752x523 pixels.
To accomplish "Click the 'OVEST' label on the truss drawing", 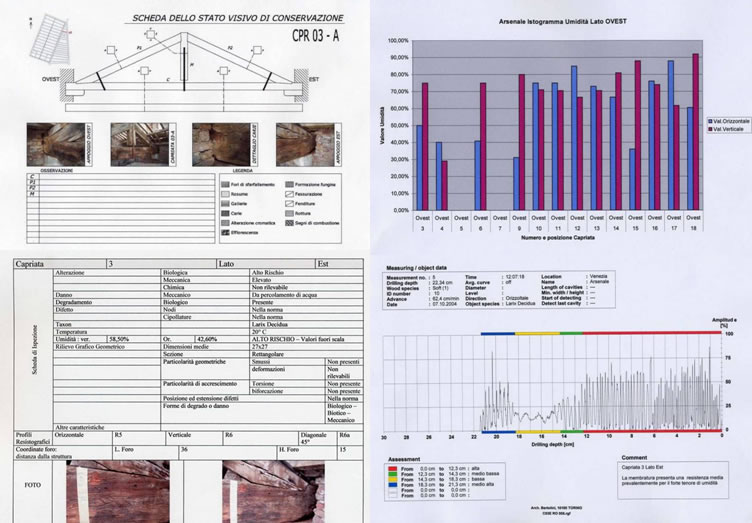I will pyautogui.click(x=50, y=79).
